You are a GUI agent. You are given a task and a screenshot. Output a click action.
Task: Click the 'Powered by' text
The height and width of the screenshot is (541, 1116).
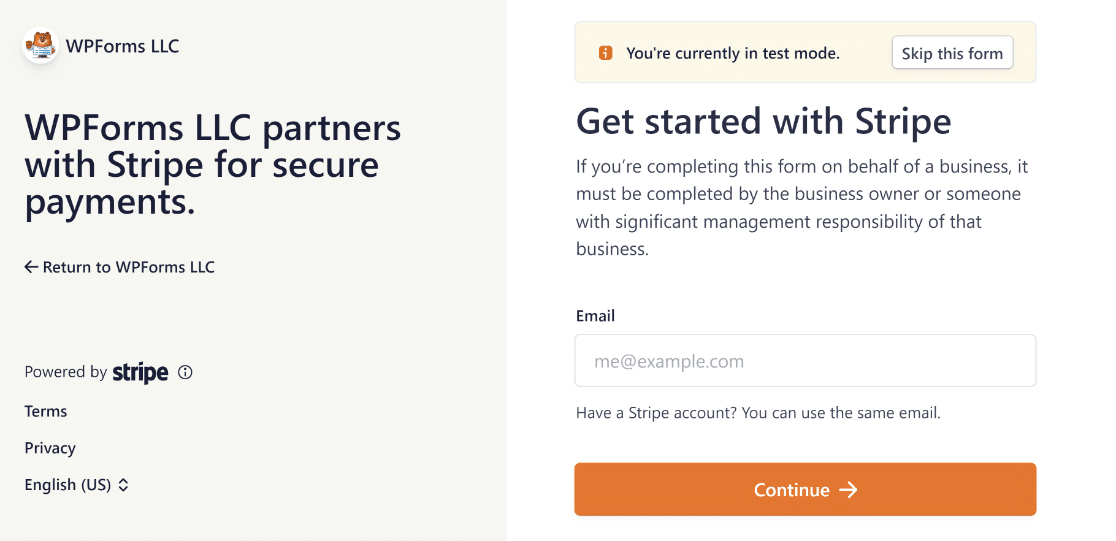[65, 372]
